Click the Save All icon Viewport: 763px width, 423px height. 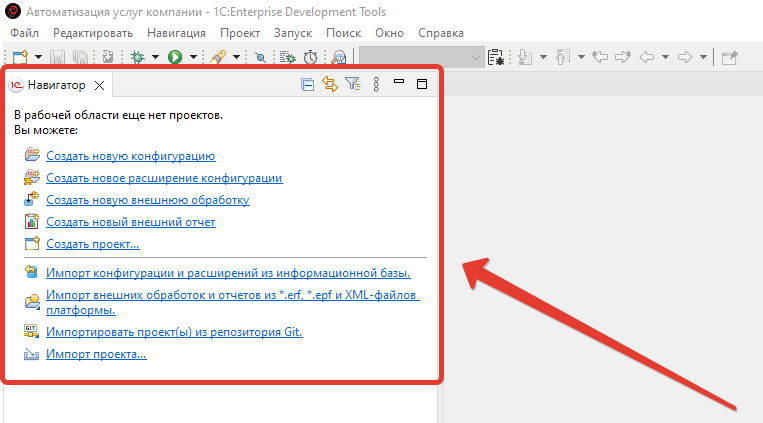(x=80, y=57)
